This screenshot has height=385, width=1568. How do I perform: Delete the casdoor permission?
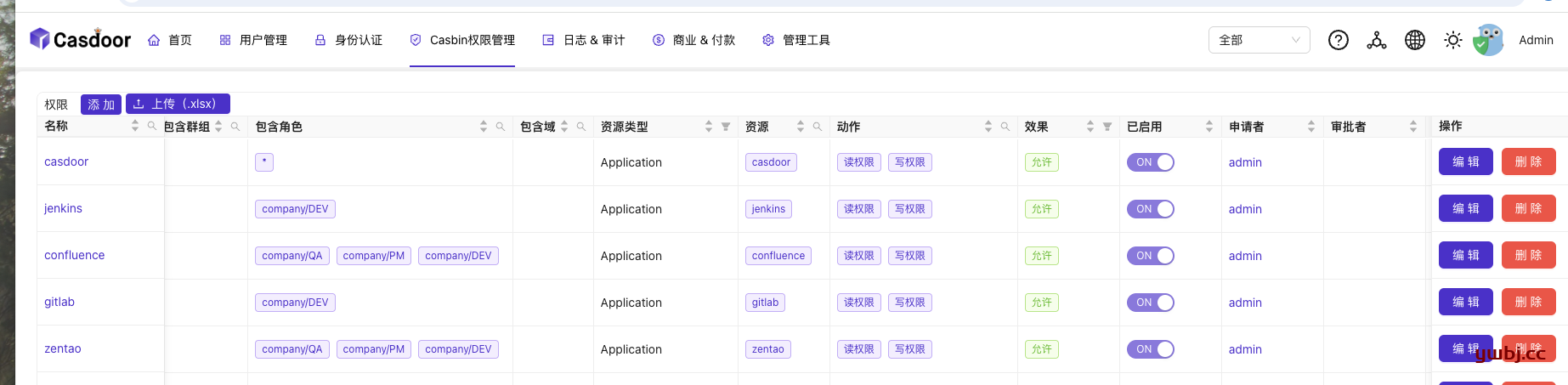click(1528, 161)
